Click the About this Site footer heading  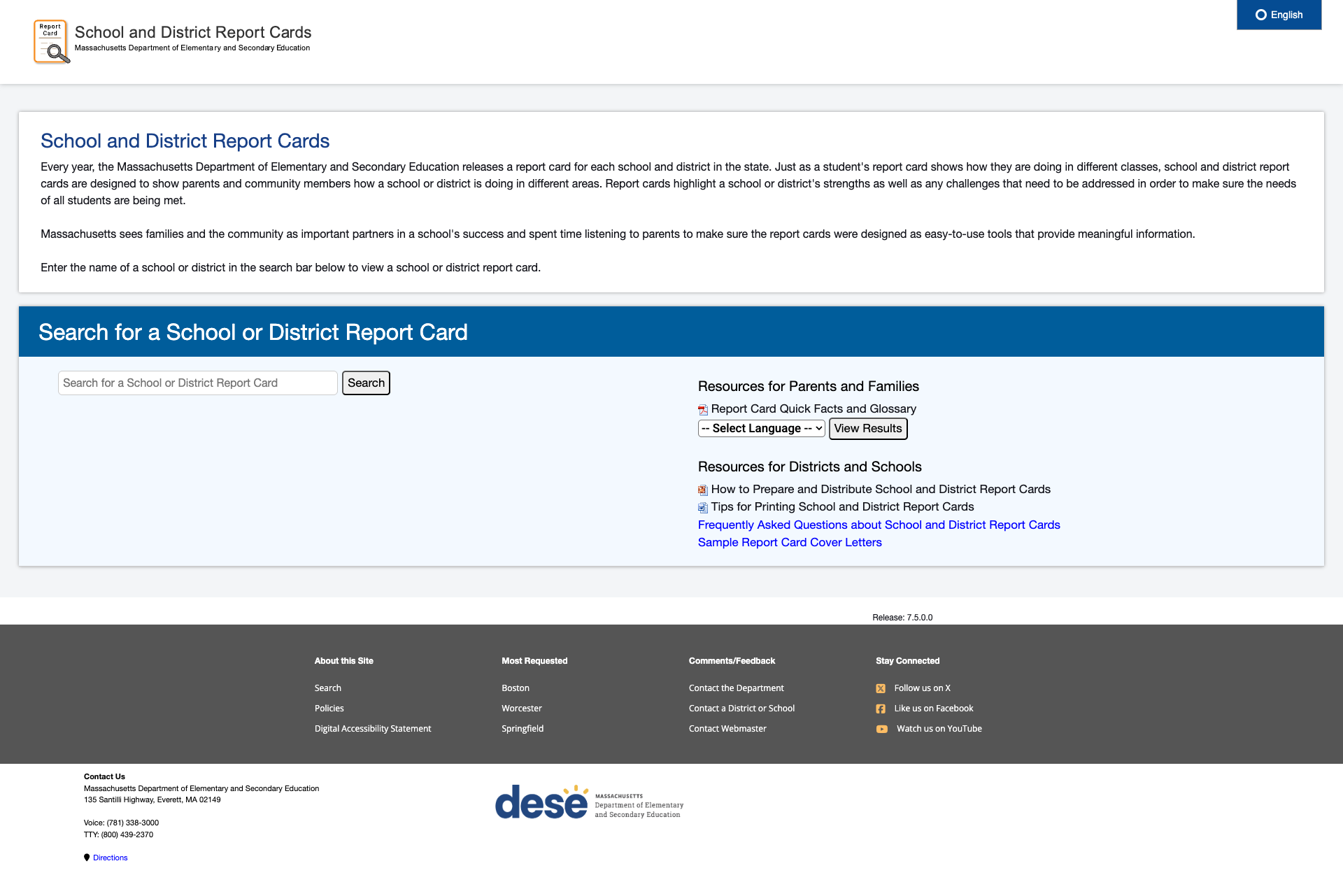click(344, 661)
